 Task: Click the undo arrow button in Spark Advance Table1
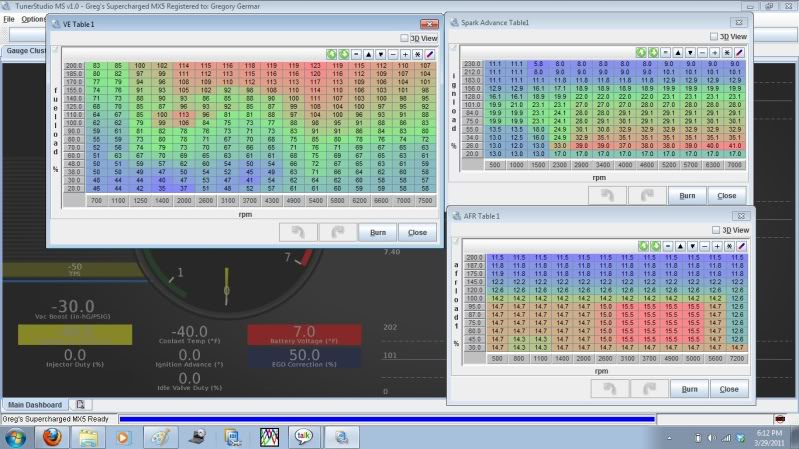coord(607,196)
